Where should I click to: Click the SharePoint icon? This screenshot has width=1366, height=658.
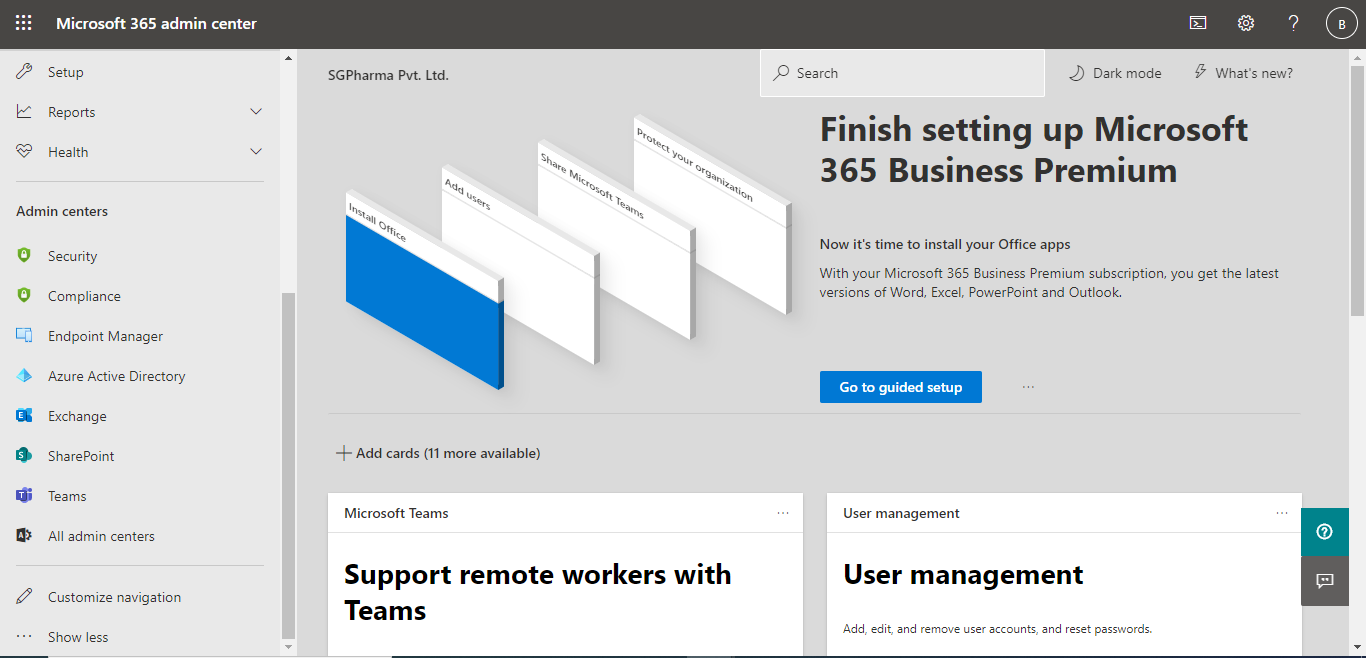(x=25, y=456)
